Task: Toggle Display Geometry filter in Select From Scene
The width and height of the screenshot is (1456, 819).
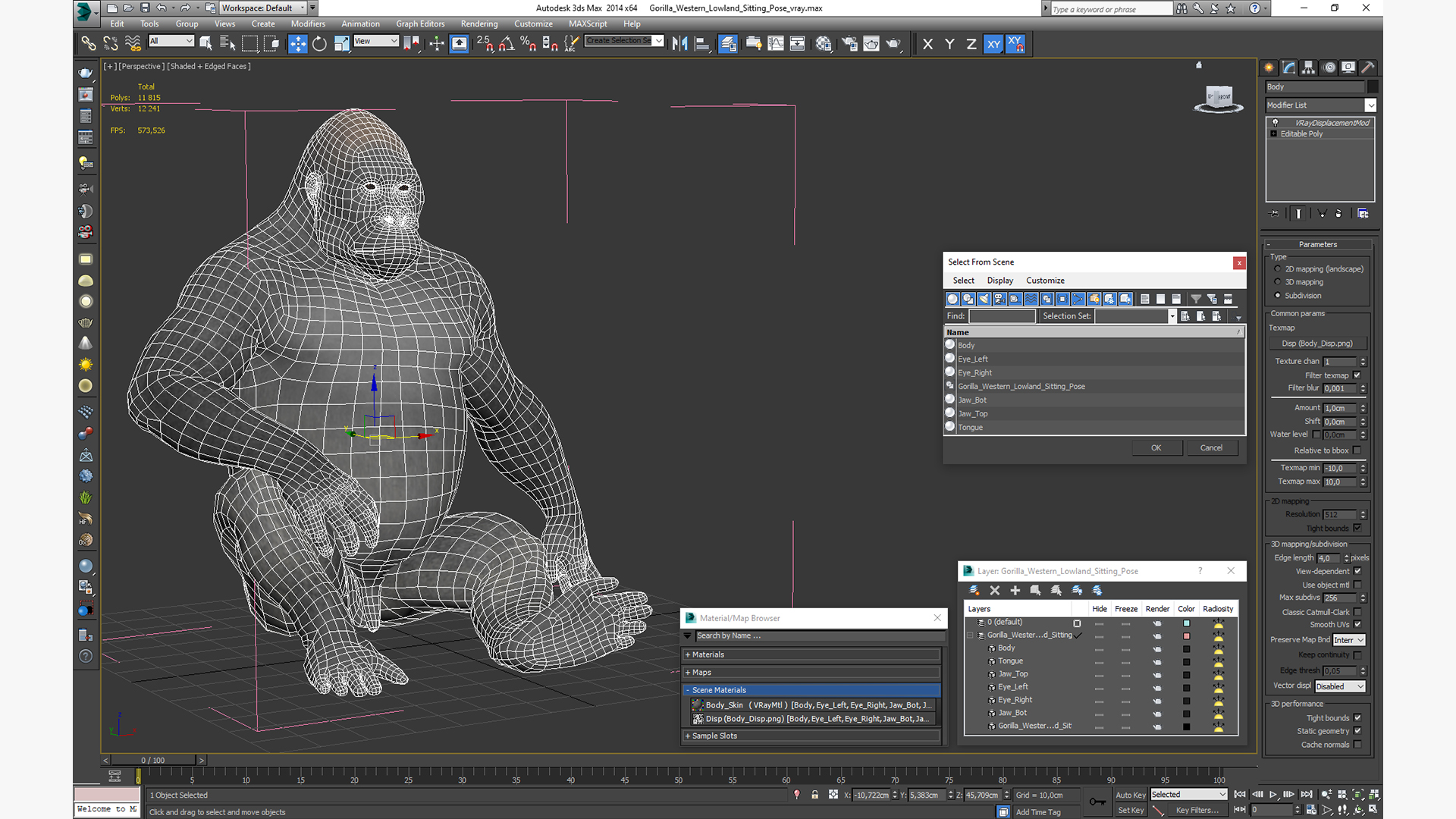Action: click(x=952, y=299)
